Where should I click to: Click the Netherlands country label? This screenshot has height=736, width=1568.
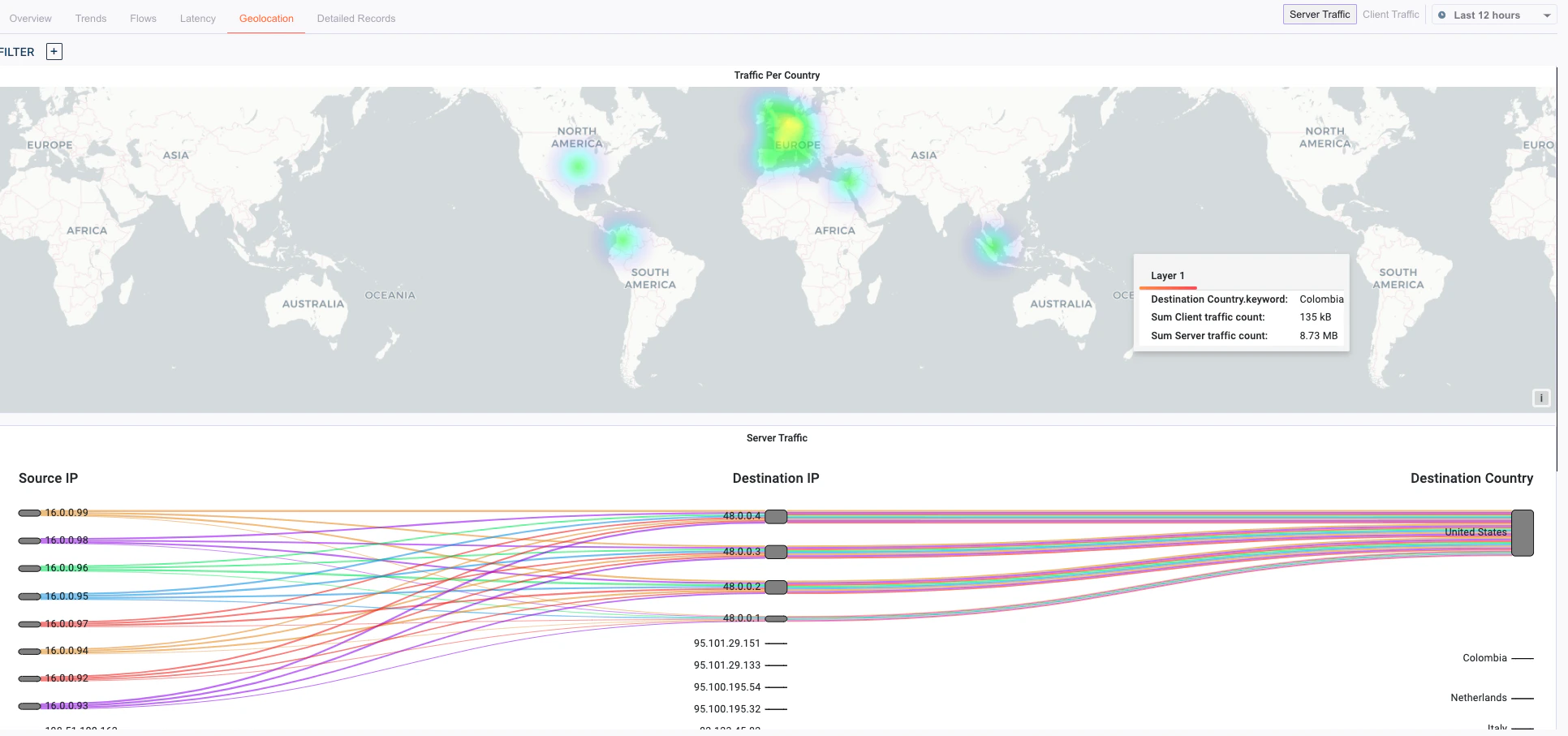point(1479,697)
